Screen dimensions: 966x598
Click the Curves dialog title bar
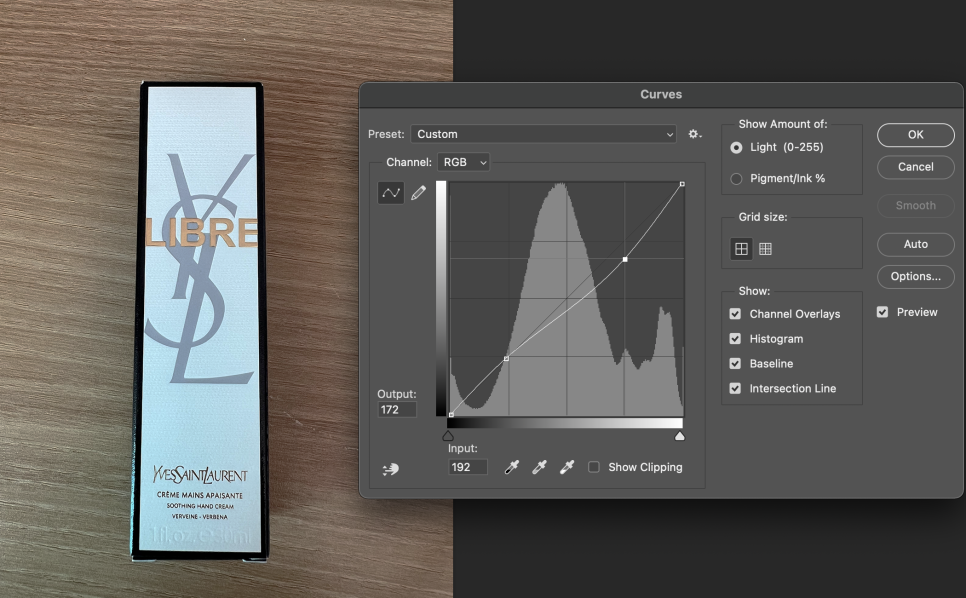tap(661, 95)
